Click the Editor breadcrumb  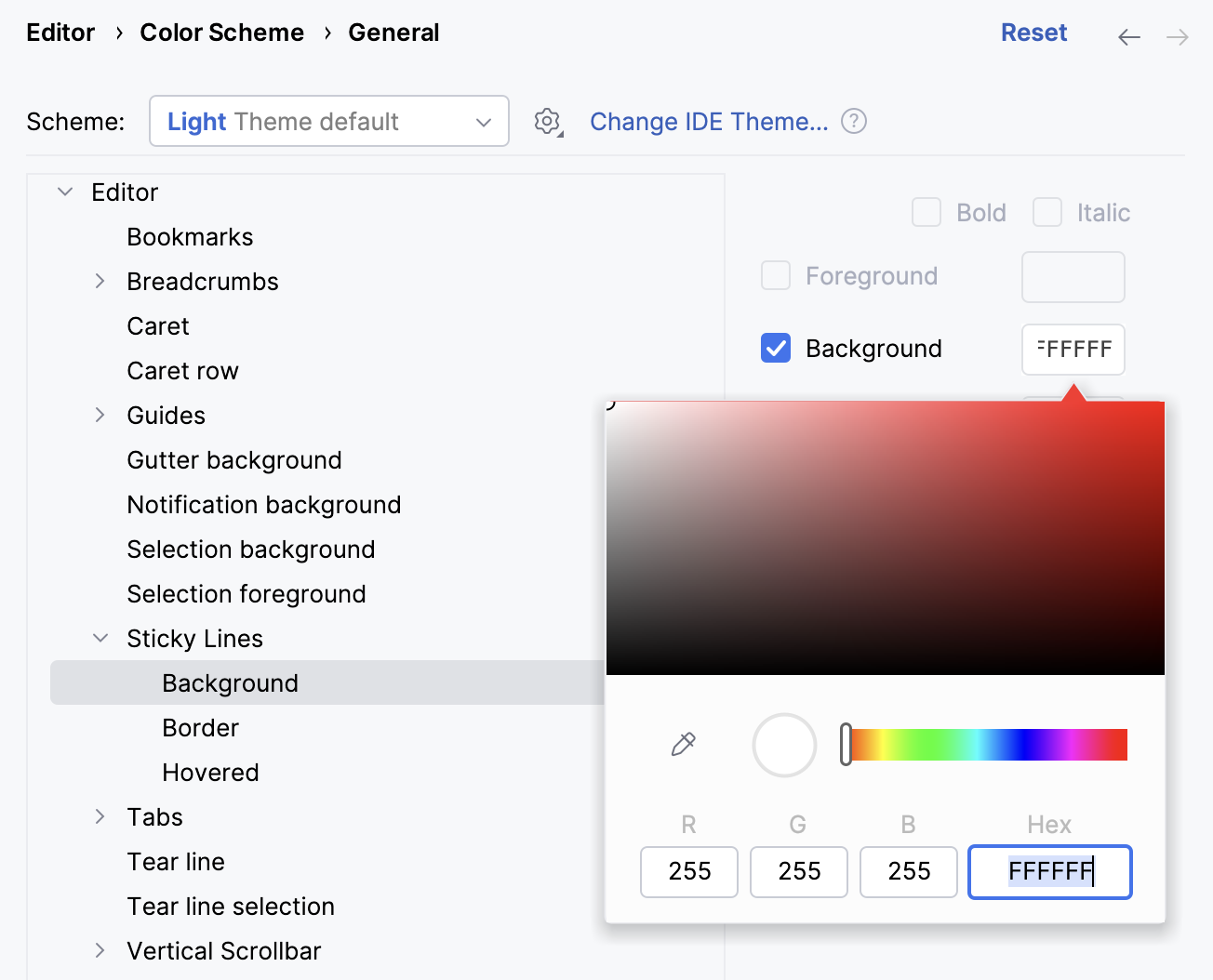pyautogui.click(x=60, y=32)
